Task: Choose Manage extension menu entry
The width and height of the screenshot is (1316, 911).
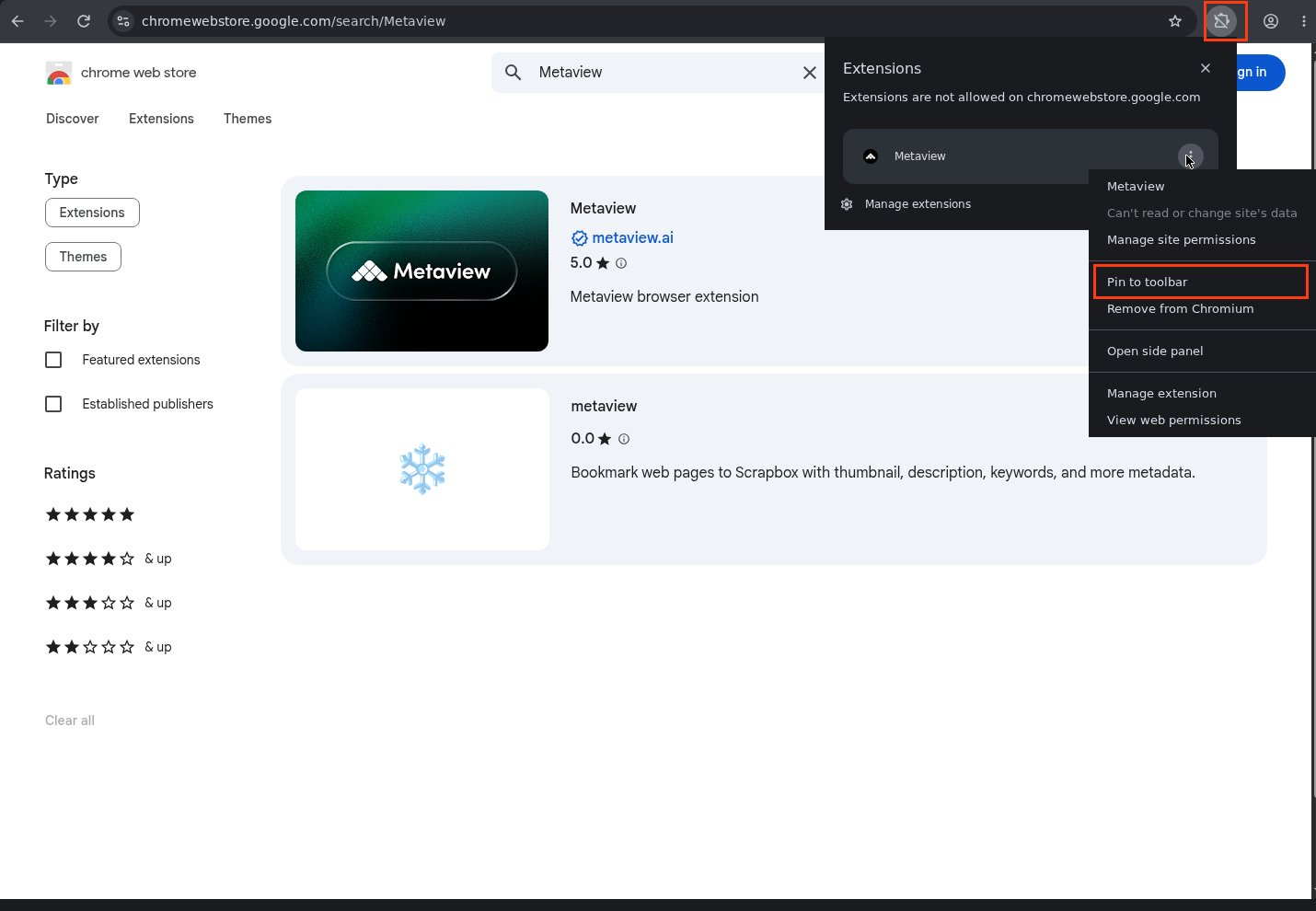Action: [x=1201, y=393]
